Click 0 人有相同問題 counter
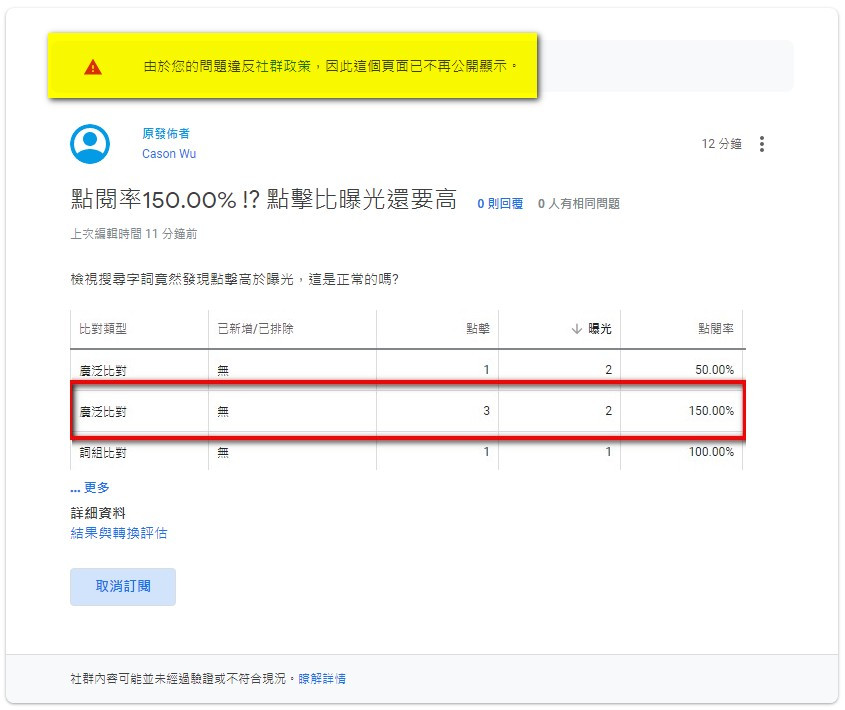The image size is (845, 710). (x=579, y=204)
